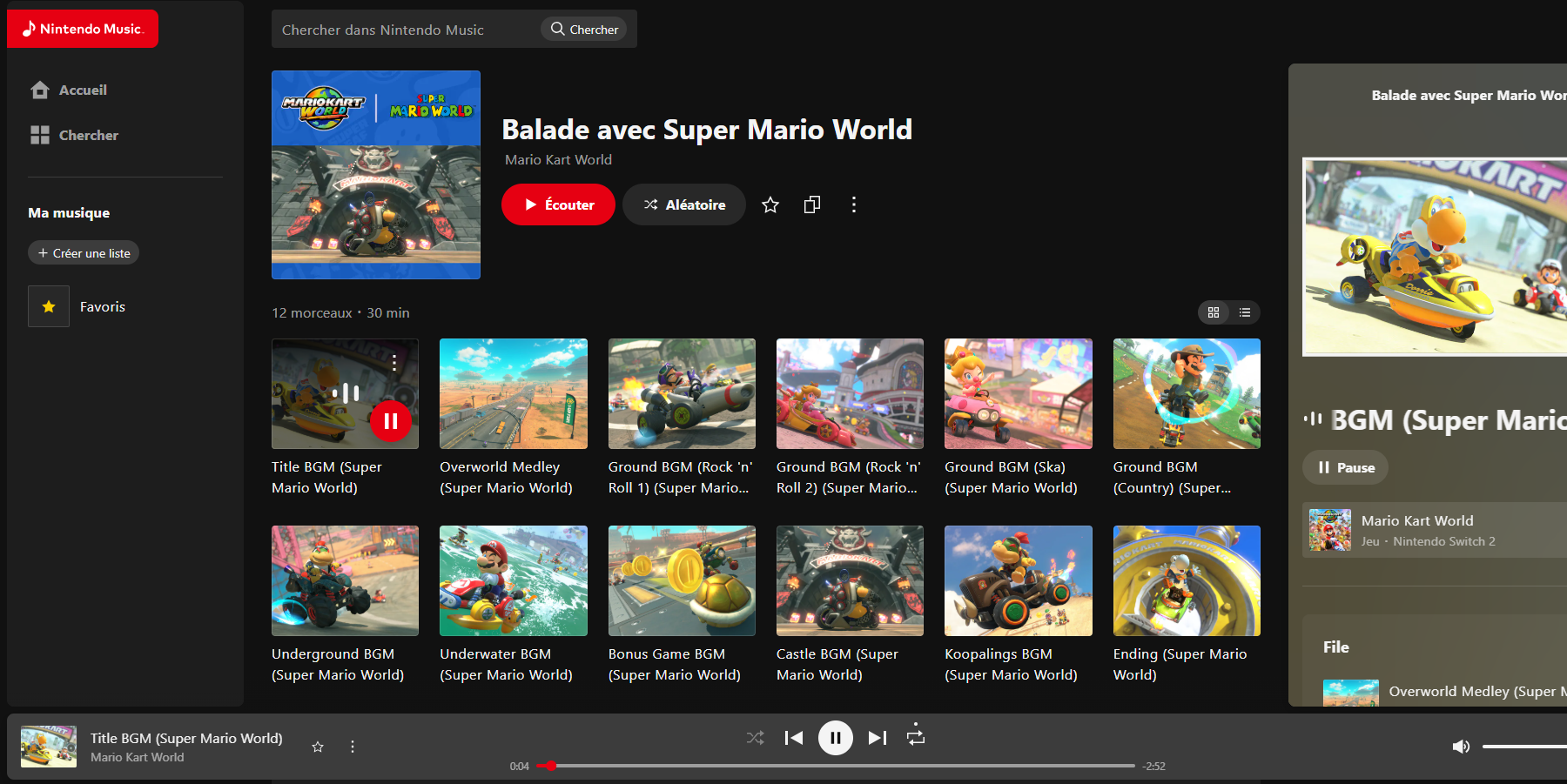
Task: Create a new list with Créer une liste
Action: tap(84, 253)
